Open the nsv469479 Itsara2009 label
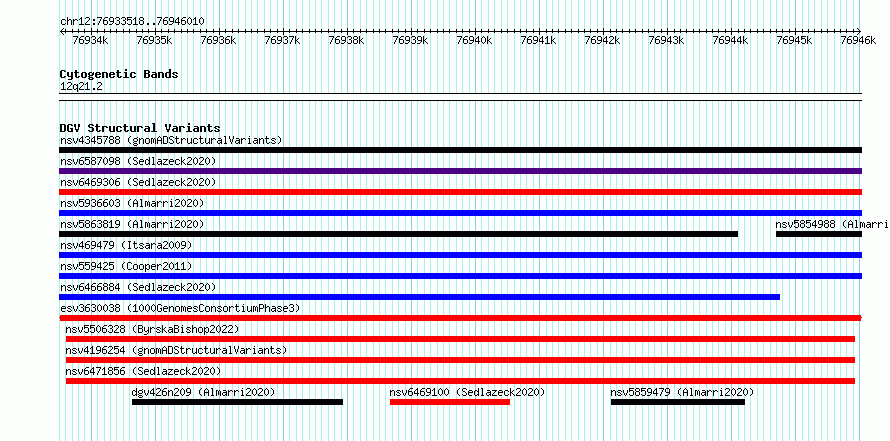This screenshot has width=890, height=441. point(126,245)
